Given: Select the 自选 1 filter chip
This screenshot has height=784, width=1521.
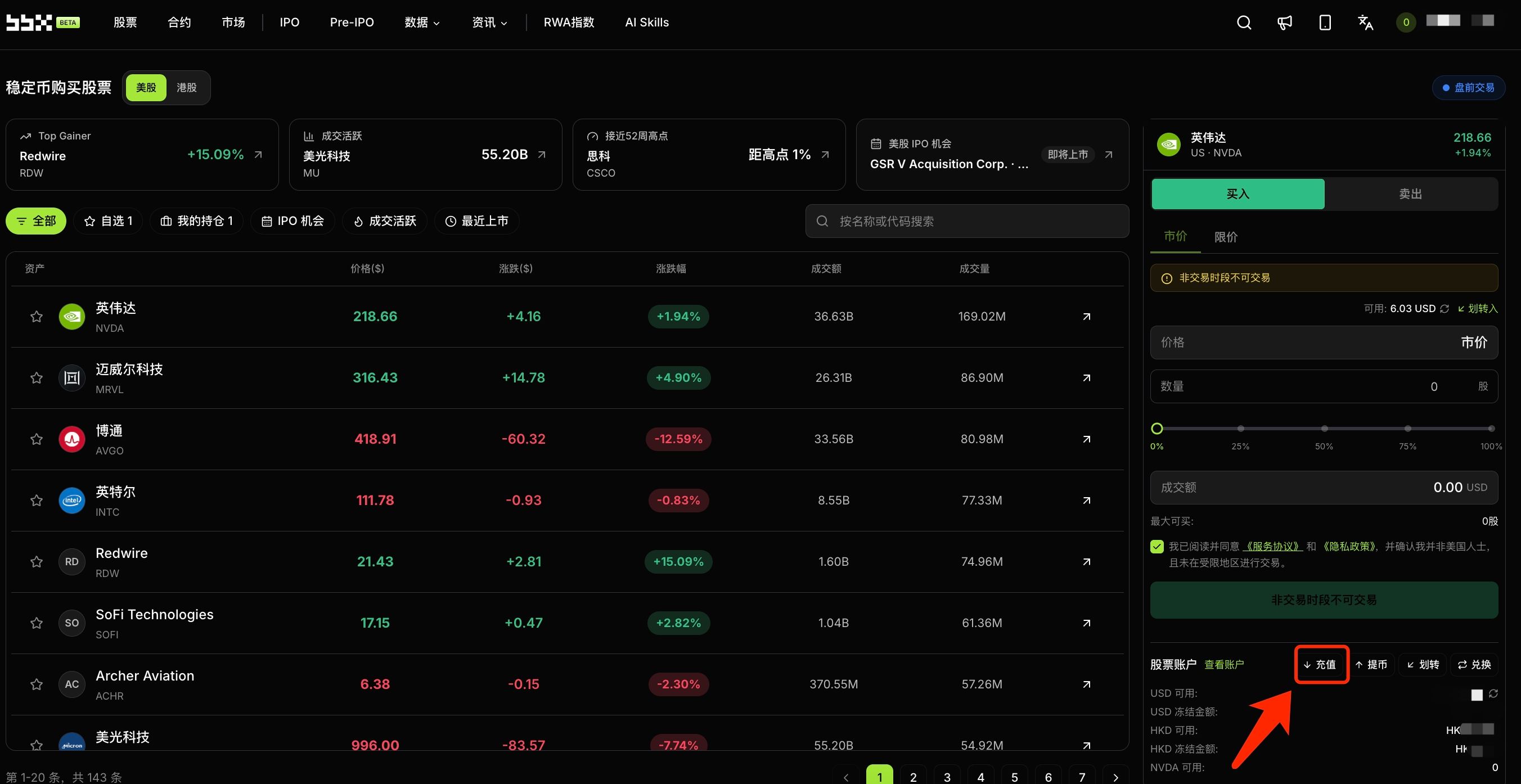Looking at the screenshot, I should tap(109, 221).
